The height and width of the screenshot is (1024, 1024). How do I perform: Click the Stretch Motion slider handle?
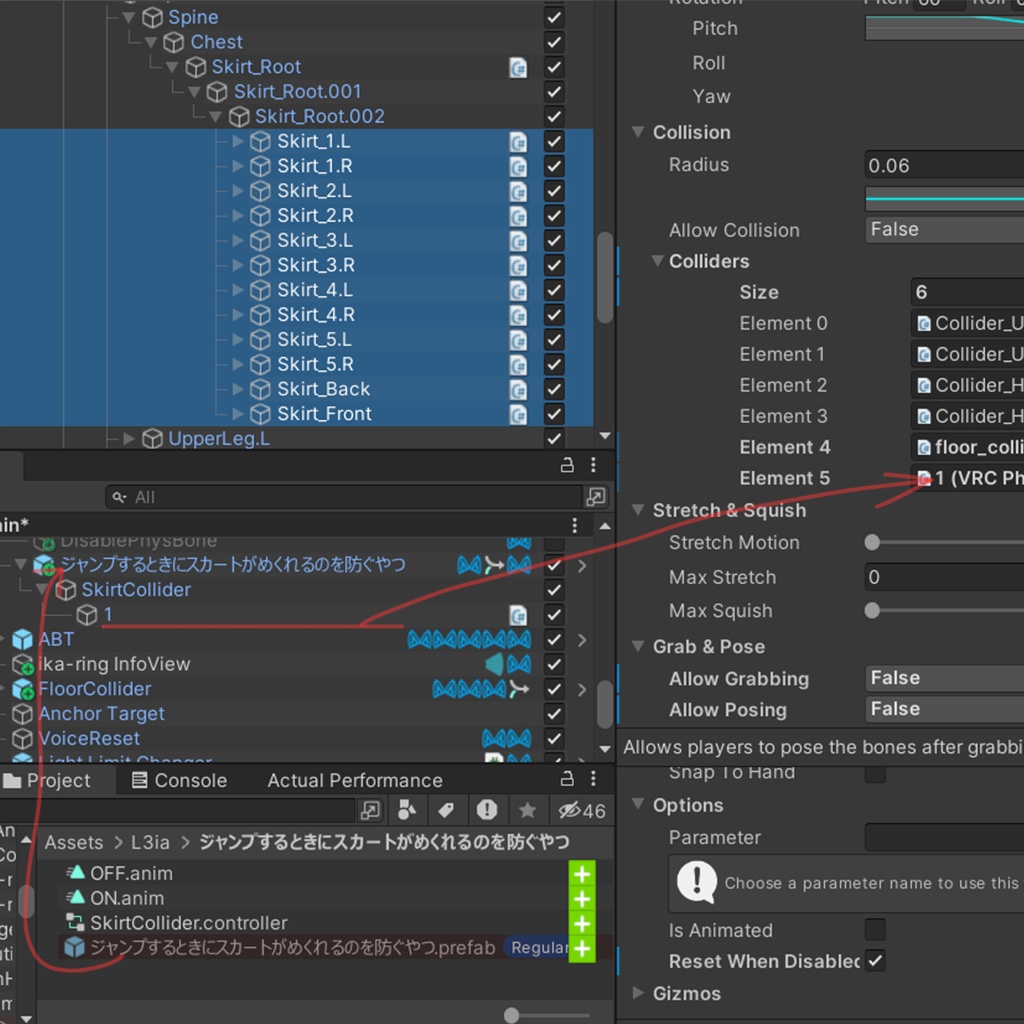(872, 542)
